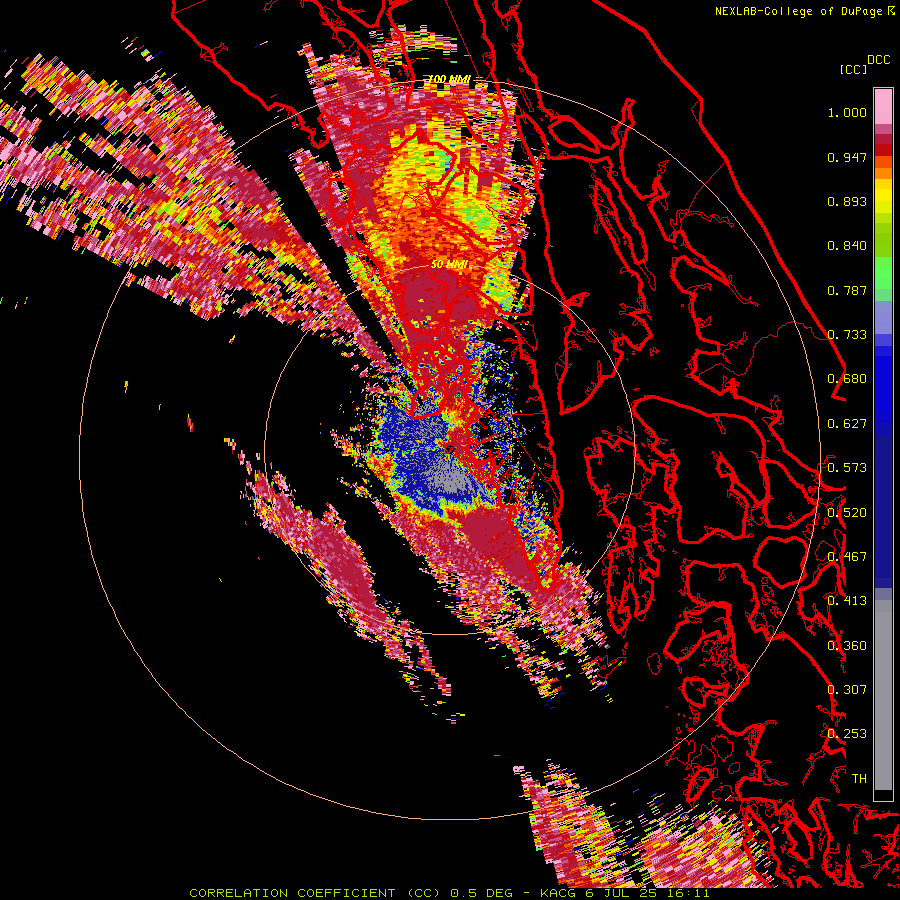Click the 0.467 value on the color scale
The width and height of the screenshot is (900, 900).
pyautogui.click(x=847, y=557)
